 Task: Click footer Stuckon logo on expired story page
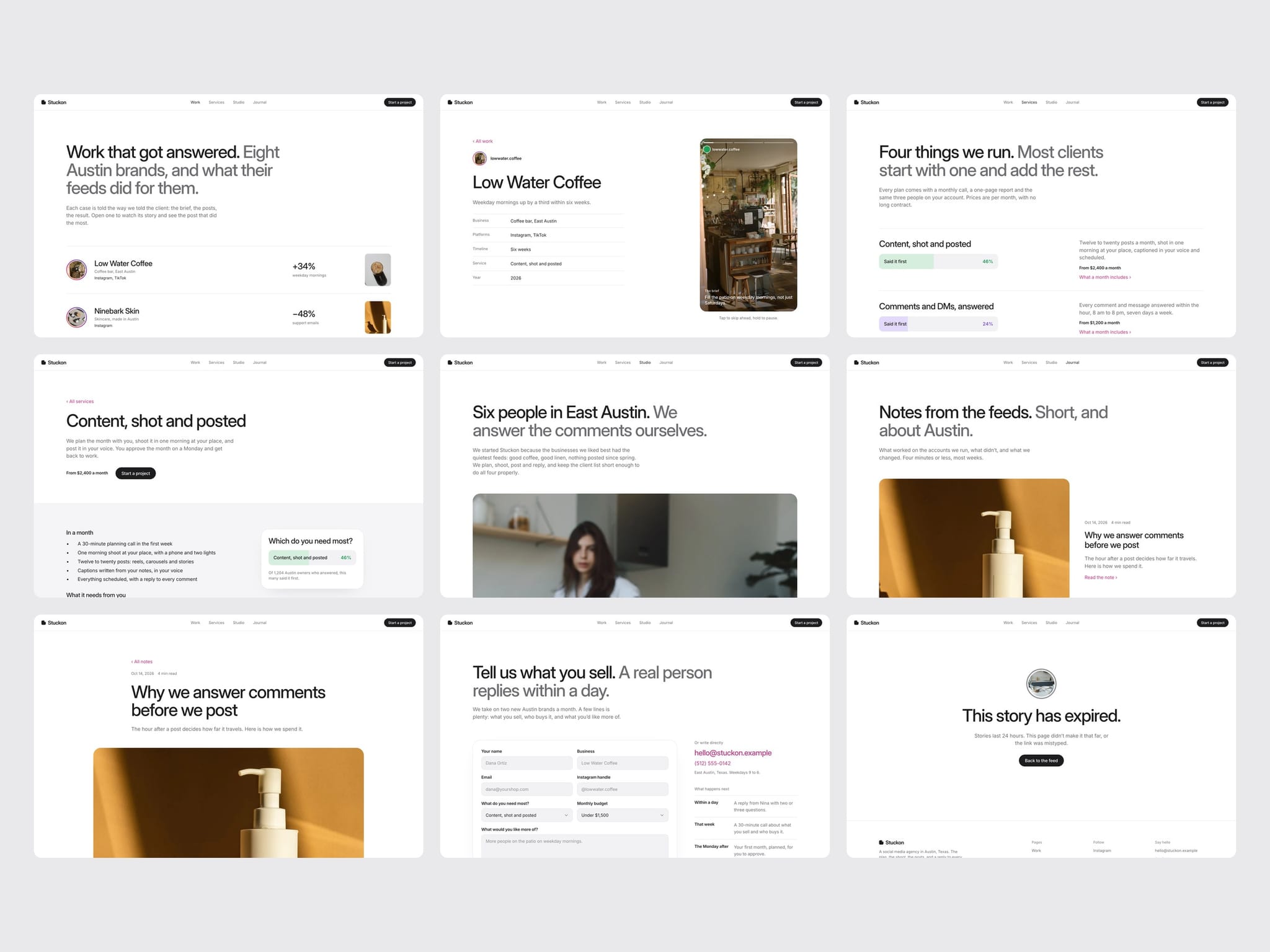(891, 842)
